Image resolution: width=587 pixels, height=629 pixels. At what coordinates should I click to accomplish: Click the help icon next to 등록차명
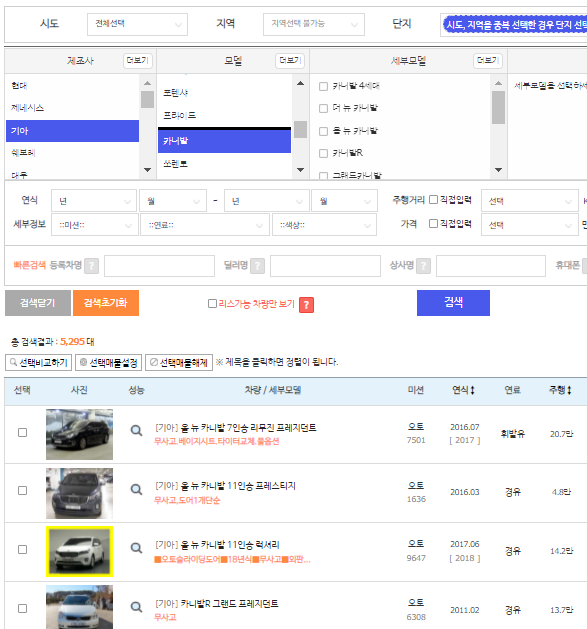(91, 266)
